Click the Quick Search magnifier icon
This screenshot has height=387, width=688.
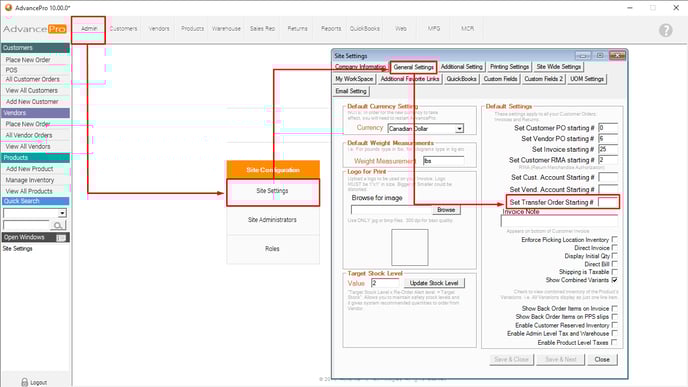57,226
